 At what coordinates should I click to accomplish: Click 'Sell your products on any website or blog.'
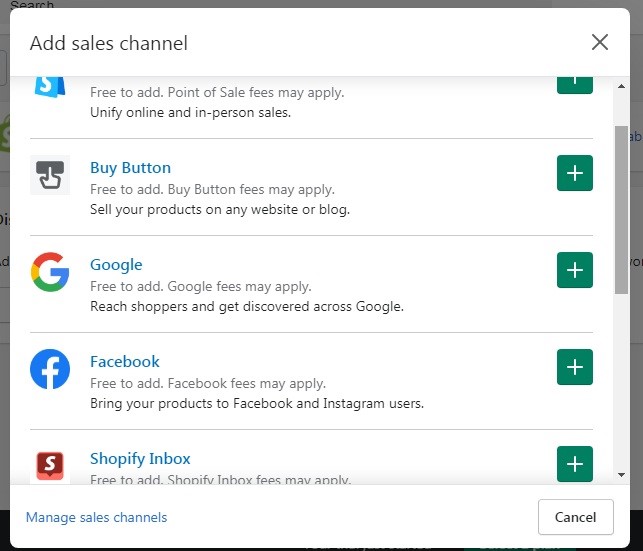(x=220, y=209)
